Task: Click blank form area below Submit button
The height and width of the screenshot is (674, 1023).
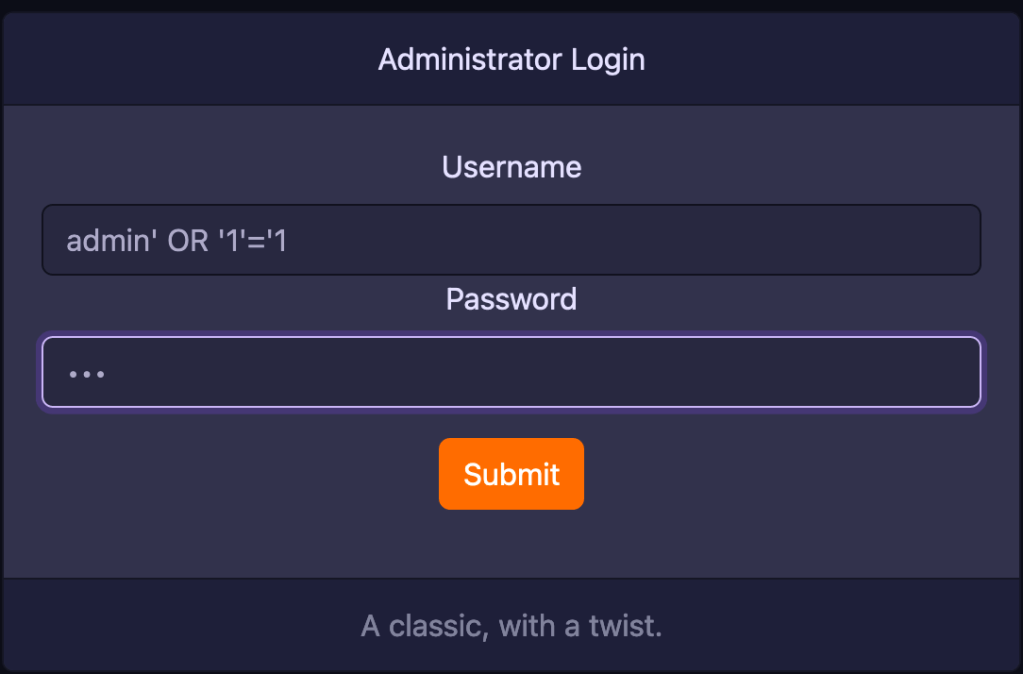Action: [x=511, y=545]
